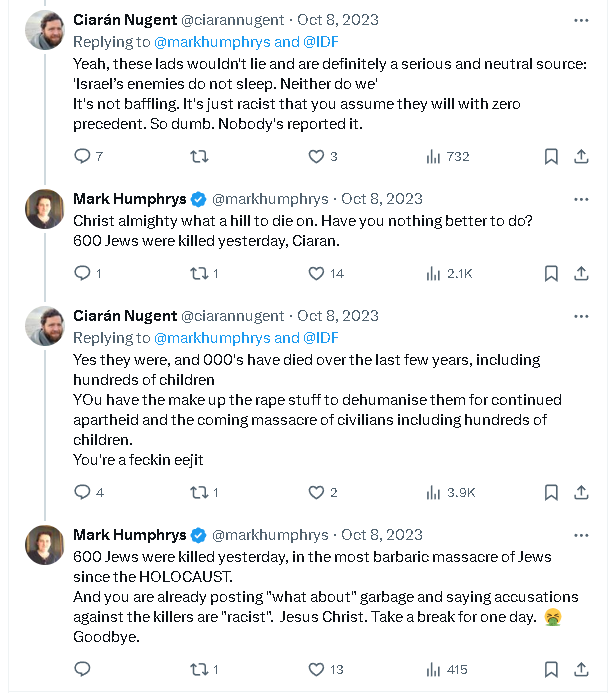Reply to Ciarán's tweet that has 4 replies
Screen dimensions: 616x693
click(x=83, y=492)
